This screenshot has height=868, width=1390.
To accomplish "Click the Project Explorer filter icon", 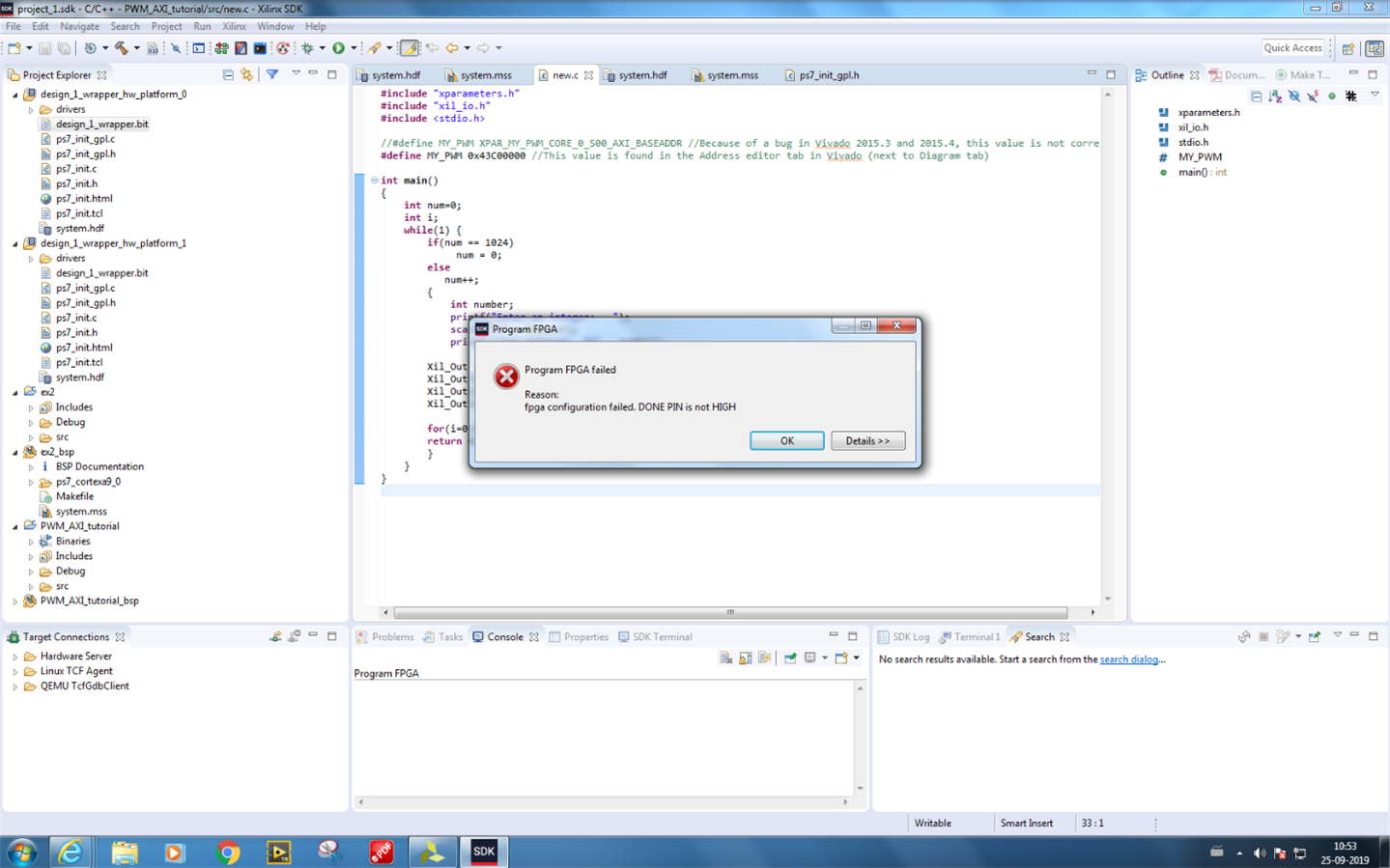I will pyautogui.click(x=272, y=74).
